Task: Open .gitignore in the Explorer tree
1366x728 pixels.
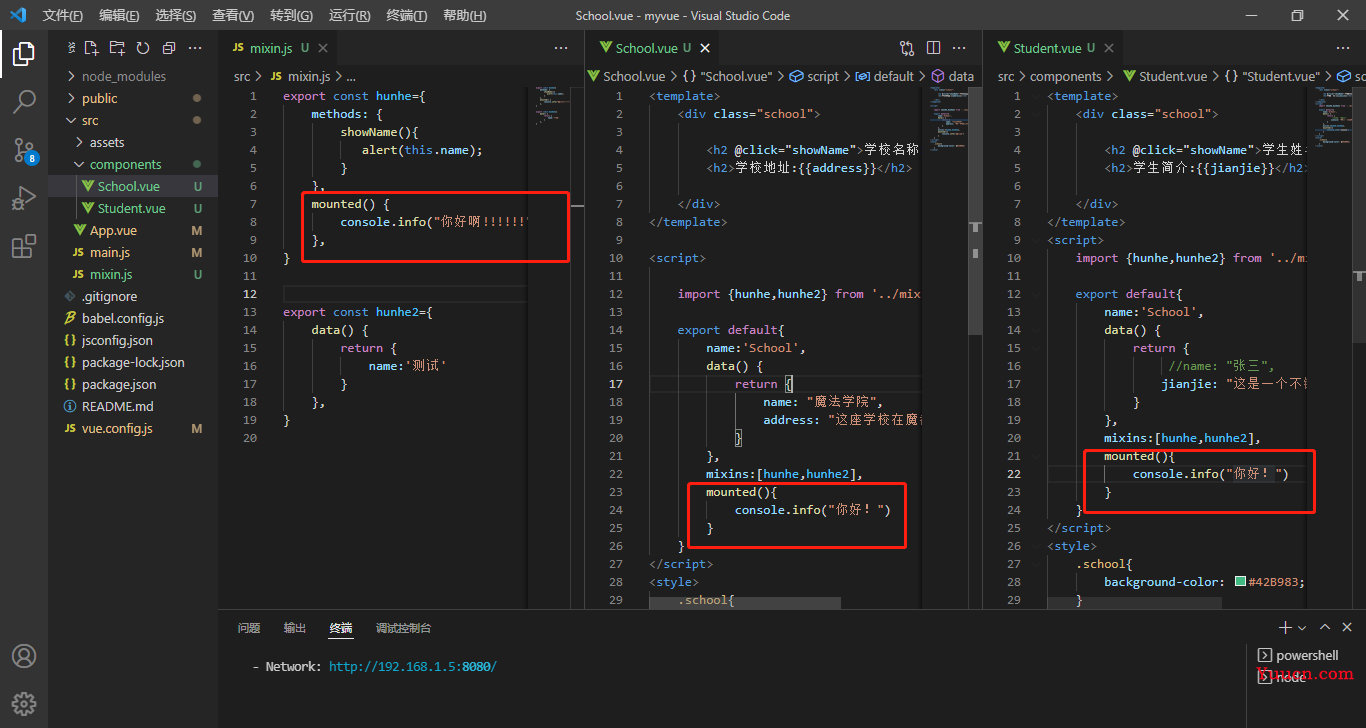Action: (133, 296)
